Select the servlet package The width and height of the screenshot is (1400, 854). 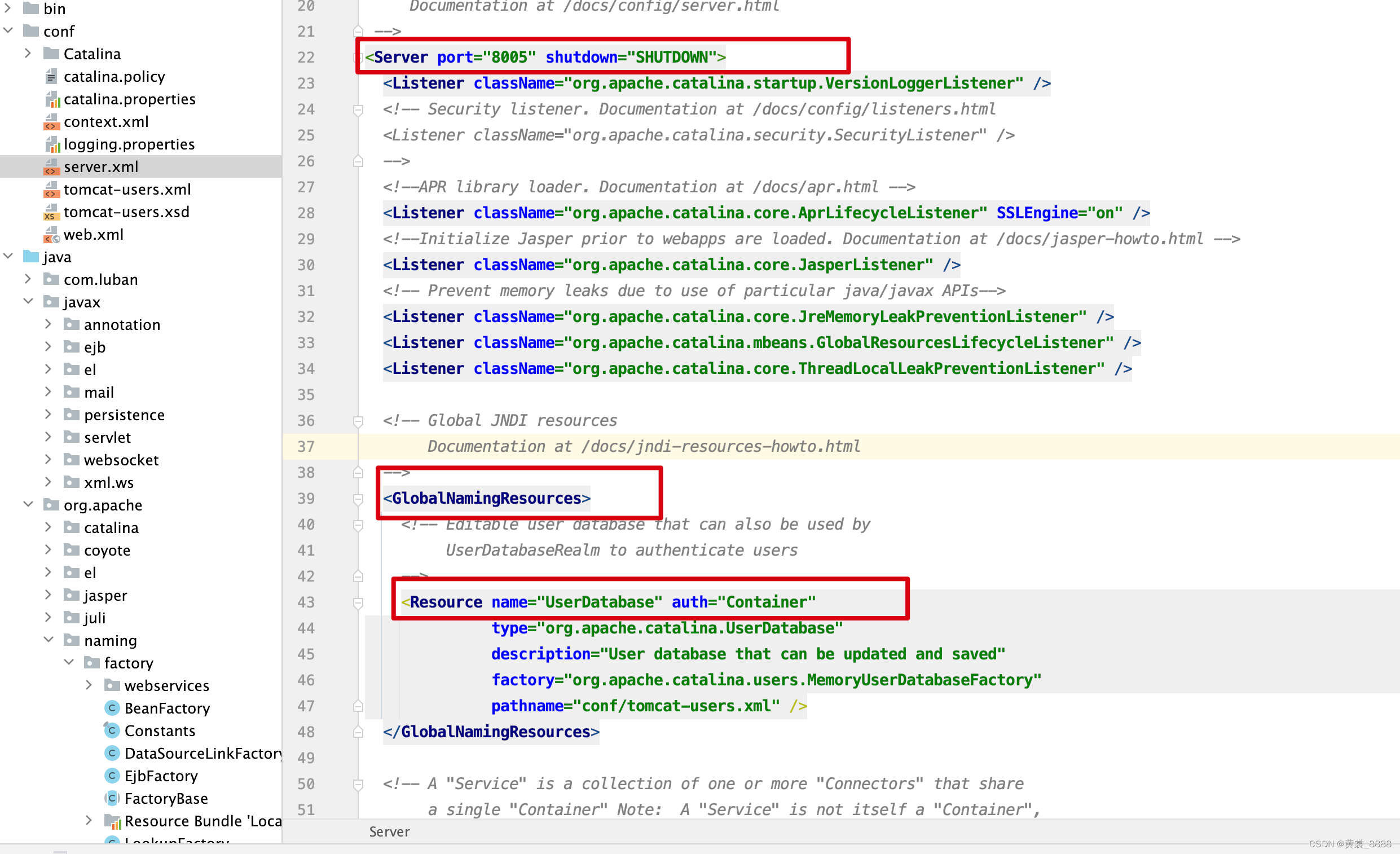[141, 437]
